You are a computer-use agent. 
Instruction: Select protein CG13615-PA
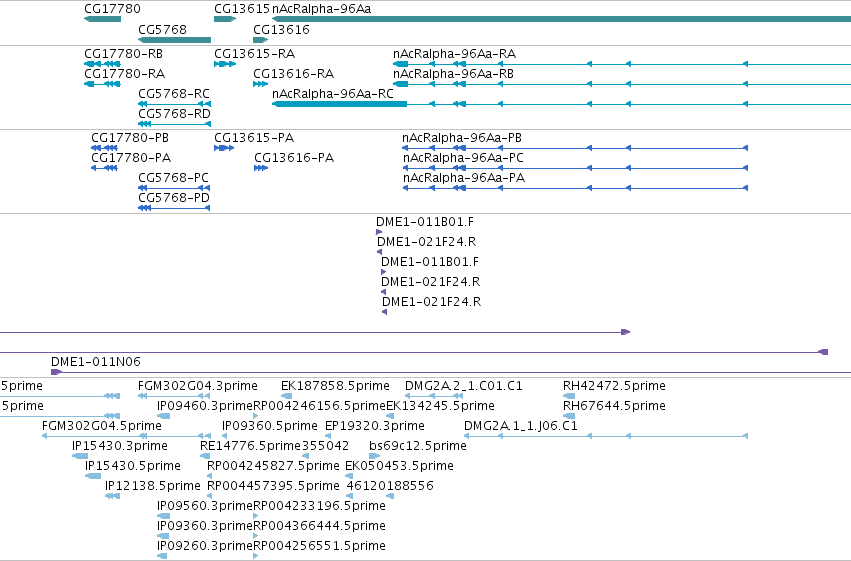[x=254, y=138]
